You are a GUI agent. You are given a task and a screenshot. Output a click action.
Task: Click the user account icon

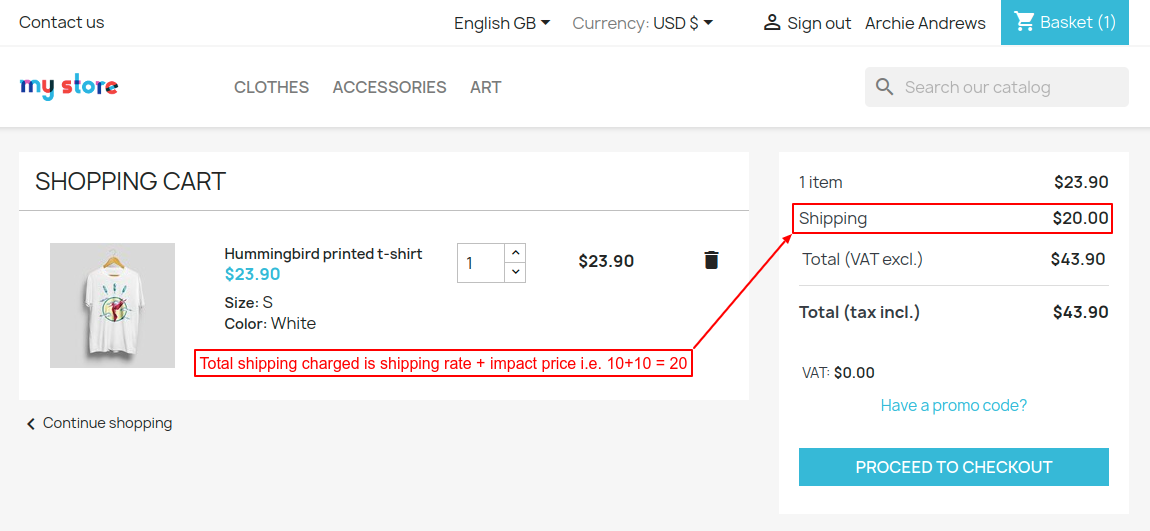[771, 22]
